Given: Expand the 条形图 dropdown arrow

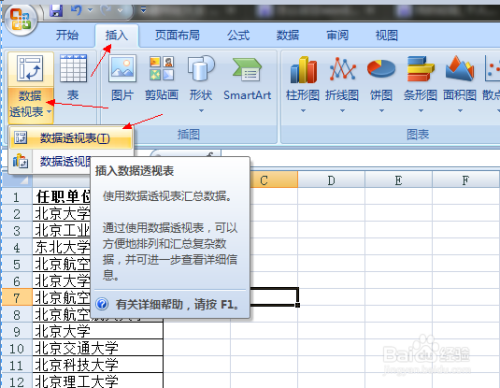Looking at the screenshot, I should point(421,111).
